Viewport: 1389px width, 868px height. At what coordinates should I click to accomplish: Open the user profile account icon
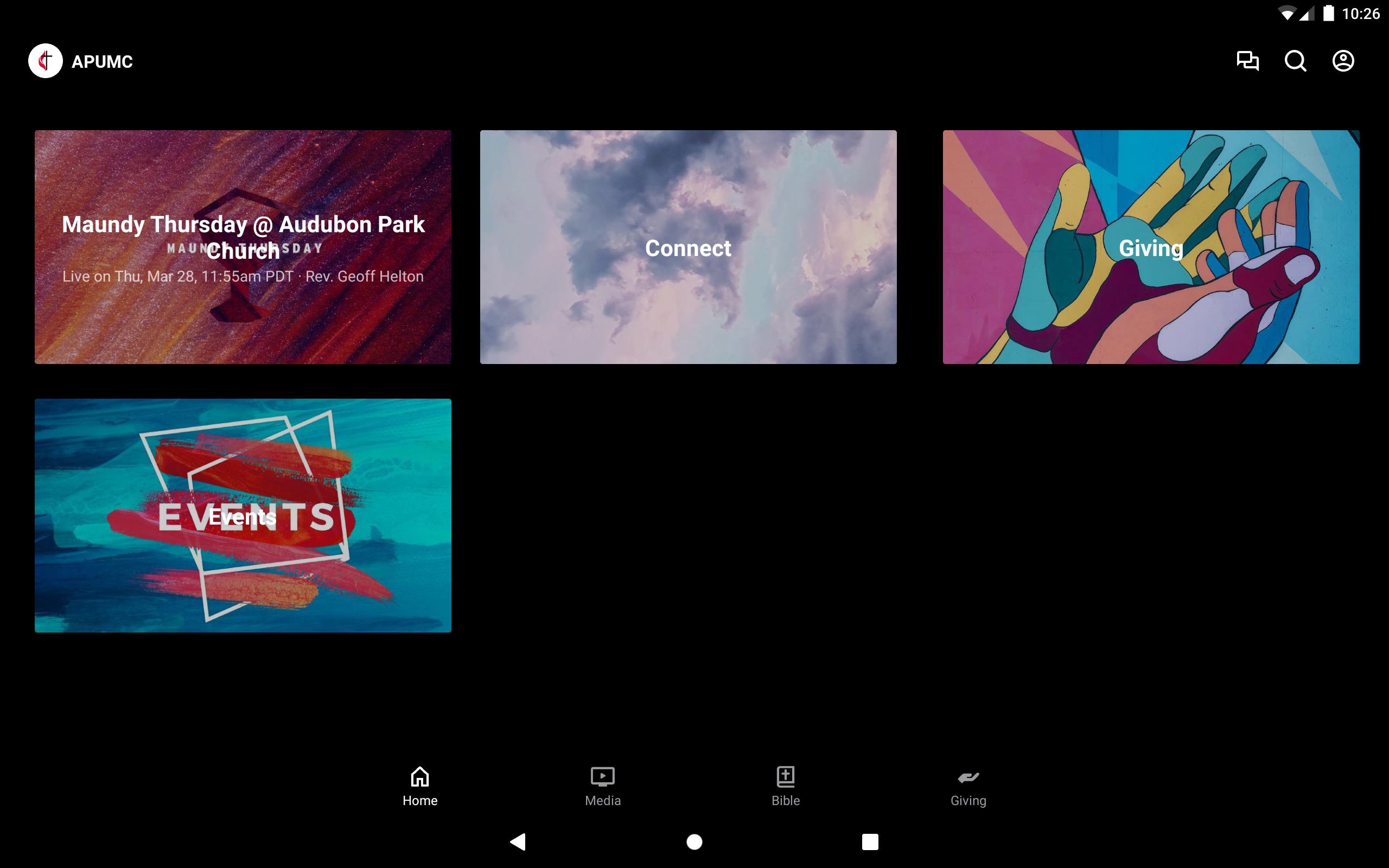tap(1342, 61)
